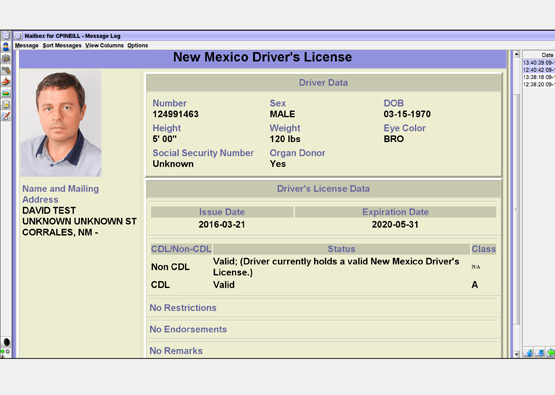Click the Driver's License Data header
Image resolution: width=555 pixels, height=395 pixels.
324,189
